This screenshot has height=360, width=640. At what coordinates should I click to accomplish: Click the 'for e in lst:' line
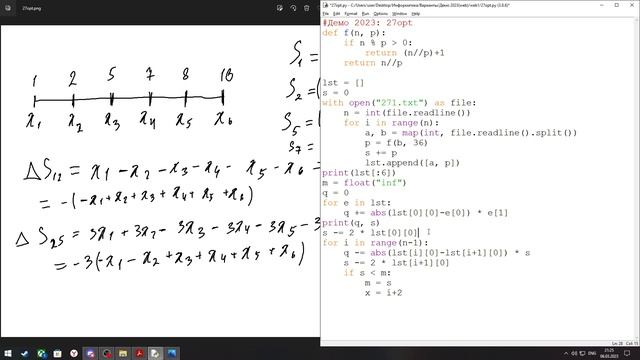tap(356, 203)
